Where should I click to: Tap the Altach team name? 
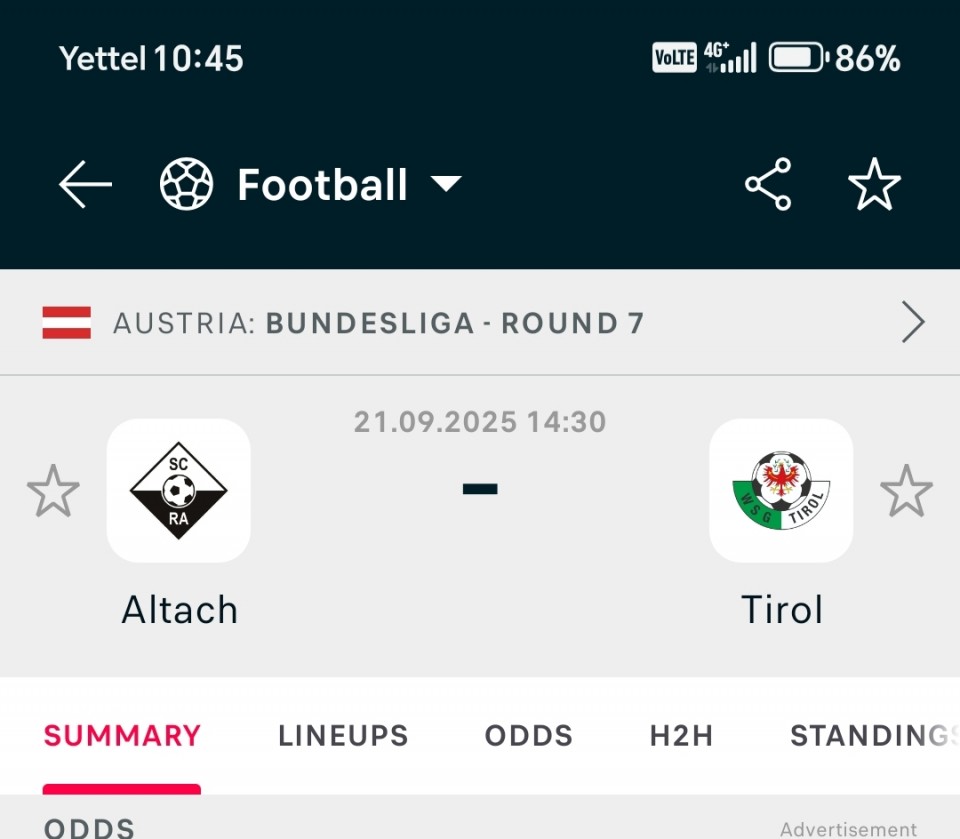tap(180, 609)
